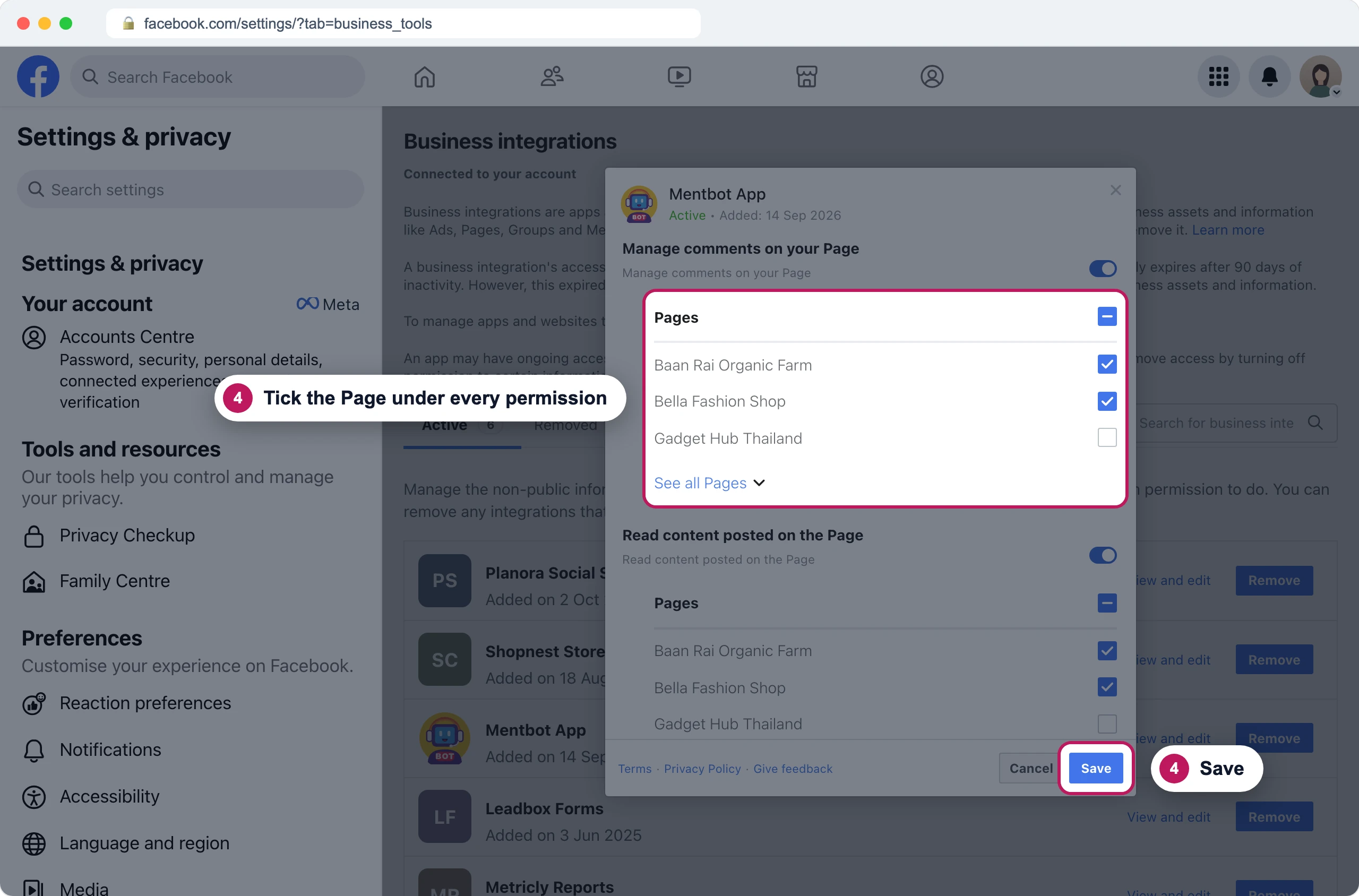Uncheck Baan Rai Organic Farm under Read content
This screenshot has height=896, width=1359.
(1107, 651)
